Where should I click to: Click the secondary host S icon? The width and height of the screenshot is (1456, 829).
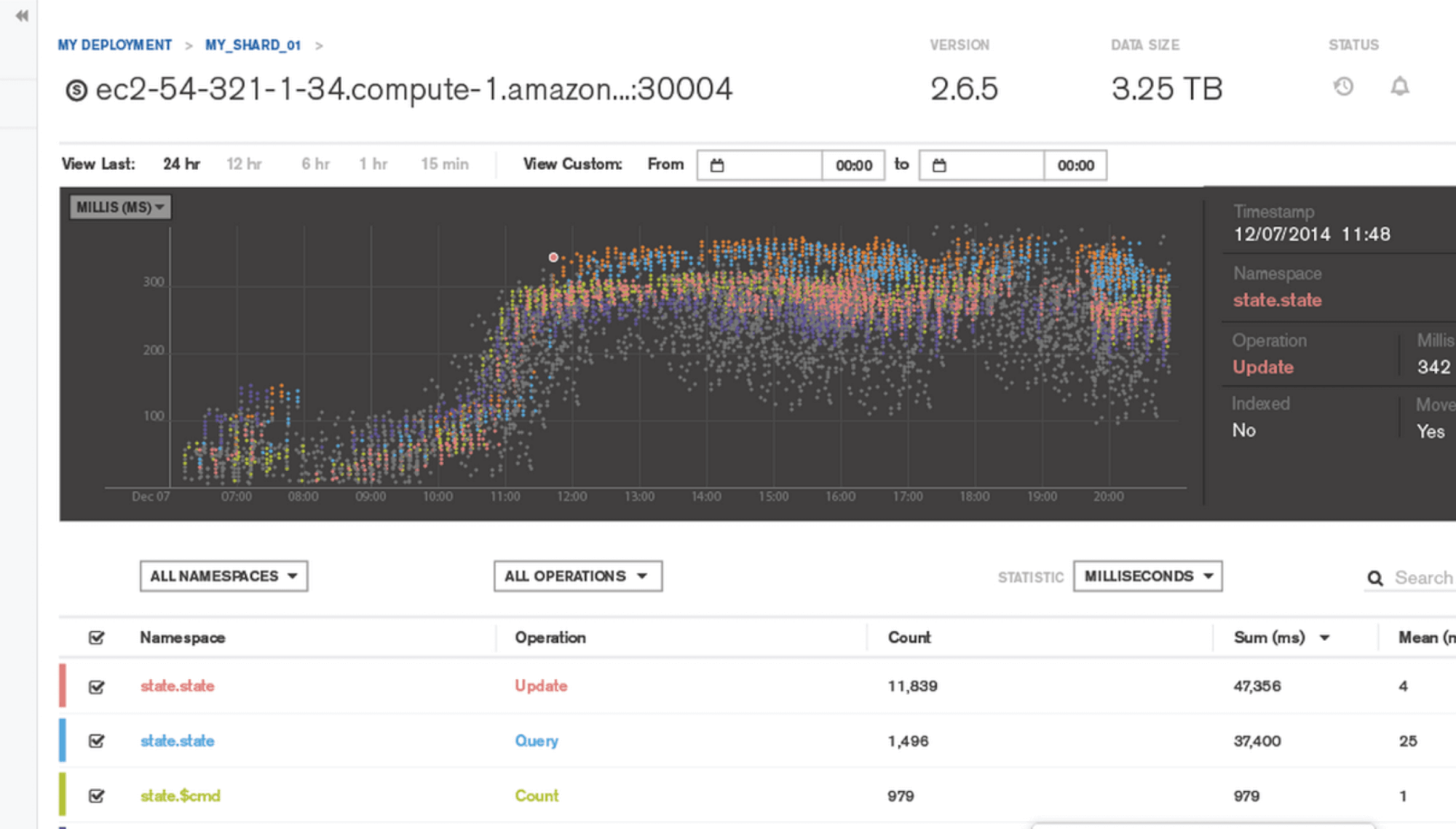(76, 90)
